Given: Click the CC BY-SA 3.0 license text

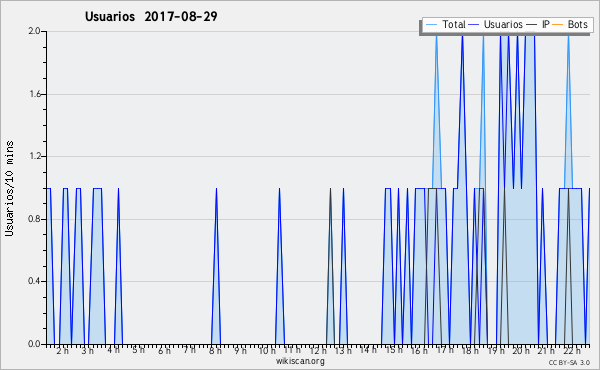Looking at the screenshot, I should click(569, 363).
